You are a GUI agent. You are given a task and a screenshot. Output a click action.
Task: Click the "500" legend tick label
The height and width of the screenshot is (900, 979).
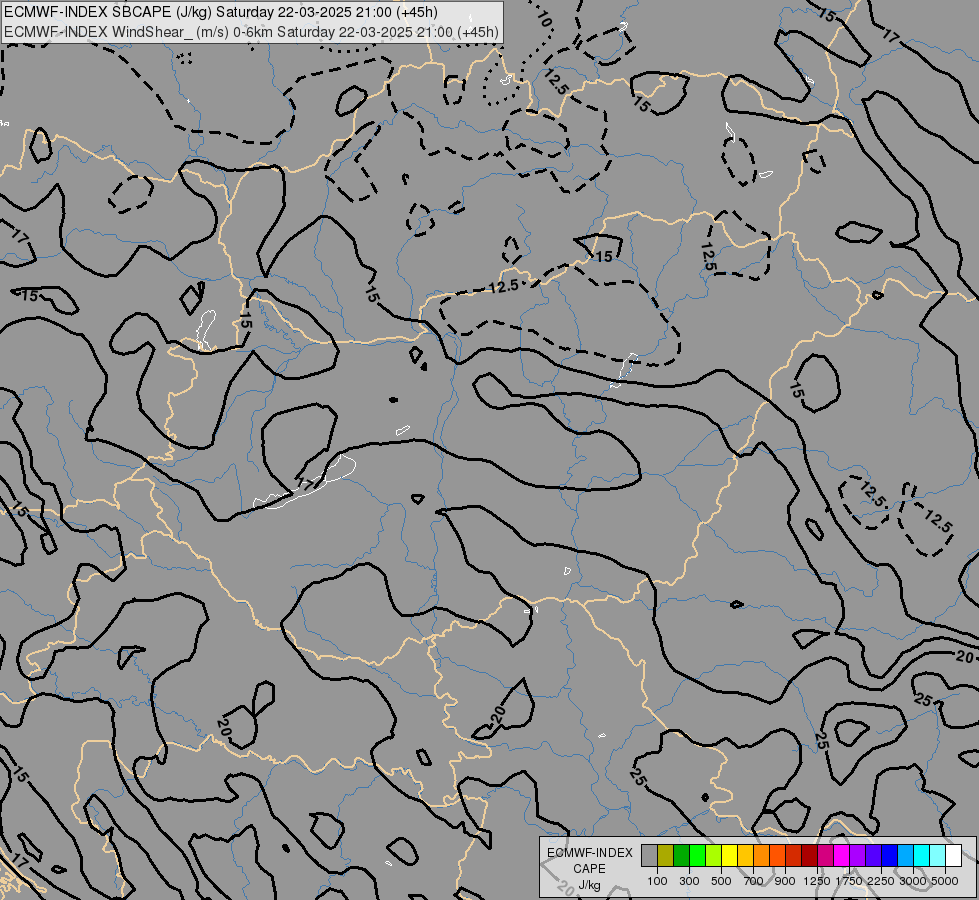[721, 881]
